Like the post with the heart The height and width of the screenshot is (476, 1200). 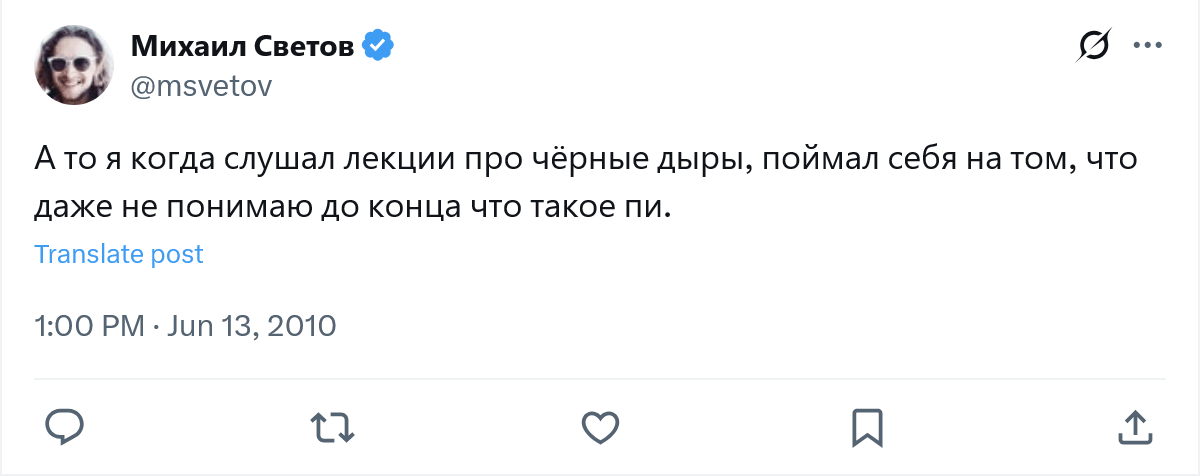[x=599, y=427]
